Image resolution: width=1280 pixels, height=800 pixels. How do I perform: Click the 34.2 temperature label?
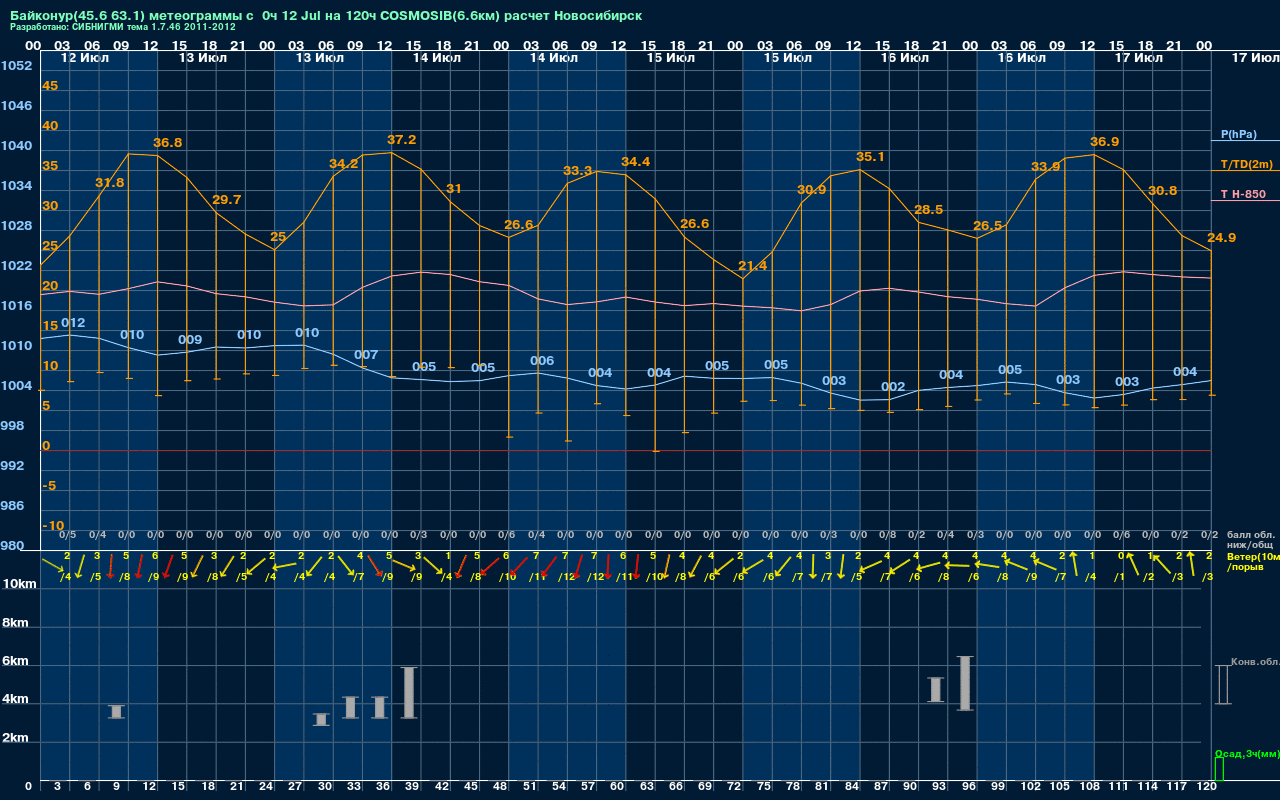[x=344, y=164]
